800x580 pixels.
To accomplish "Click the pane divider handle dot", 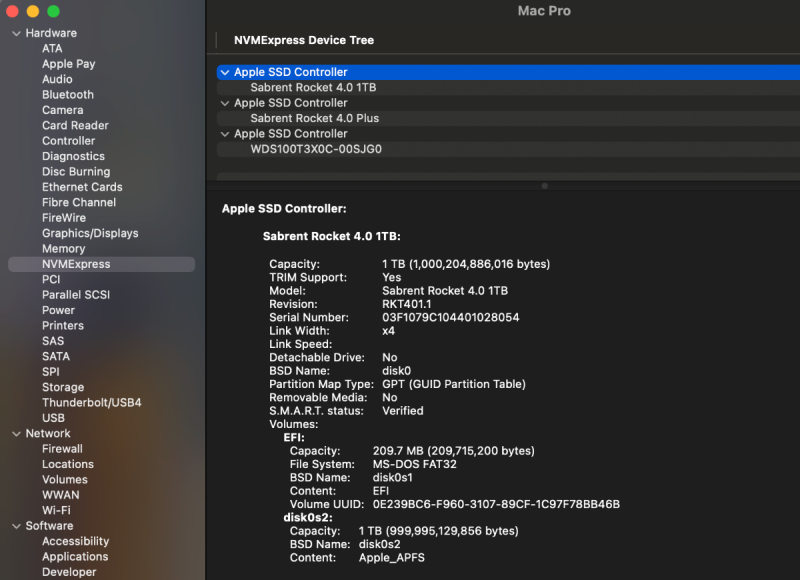I will pos(544,185).
